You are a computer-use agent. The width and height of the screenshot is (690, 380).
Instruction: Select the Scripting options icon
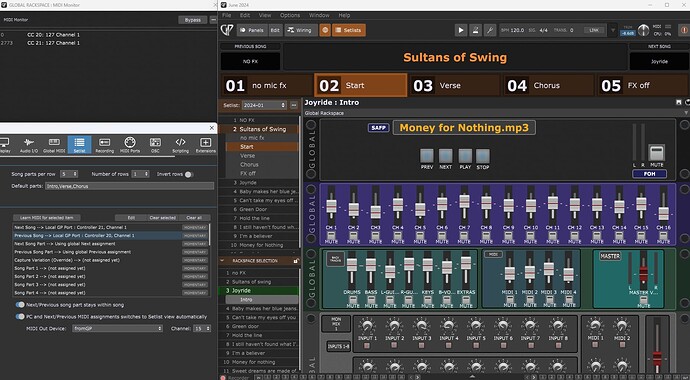click(x=180, y=145)
